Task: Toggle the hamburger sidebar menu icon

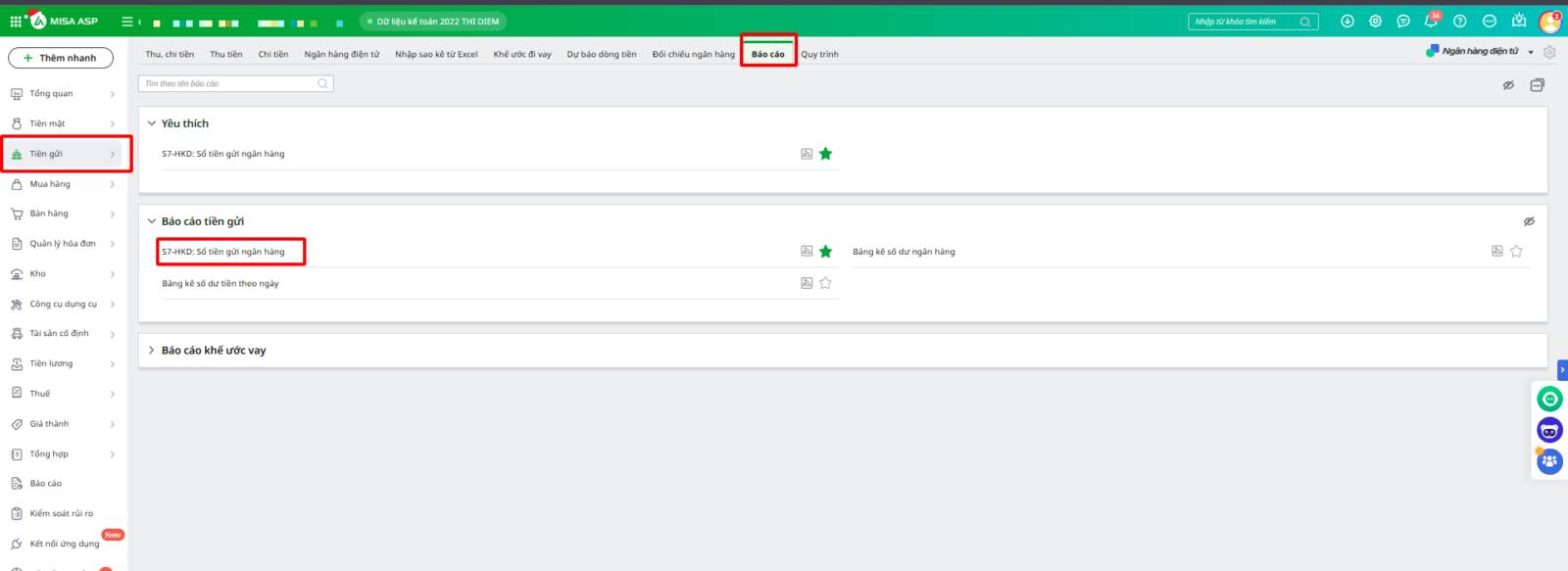Action: 126,22
